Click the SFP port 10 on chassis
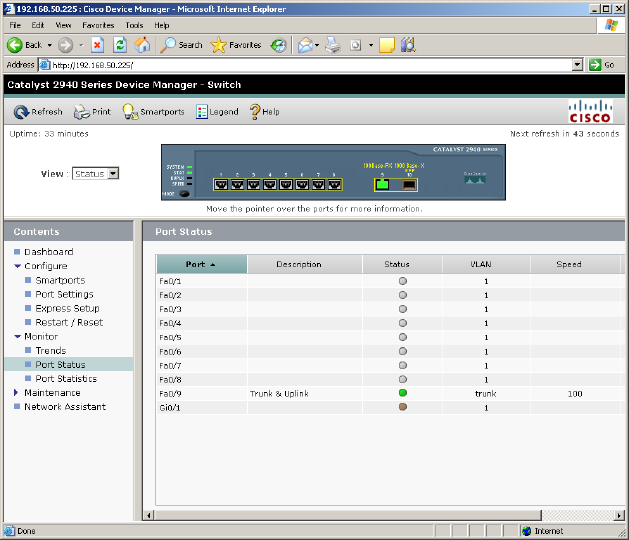 coord(409,185)
